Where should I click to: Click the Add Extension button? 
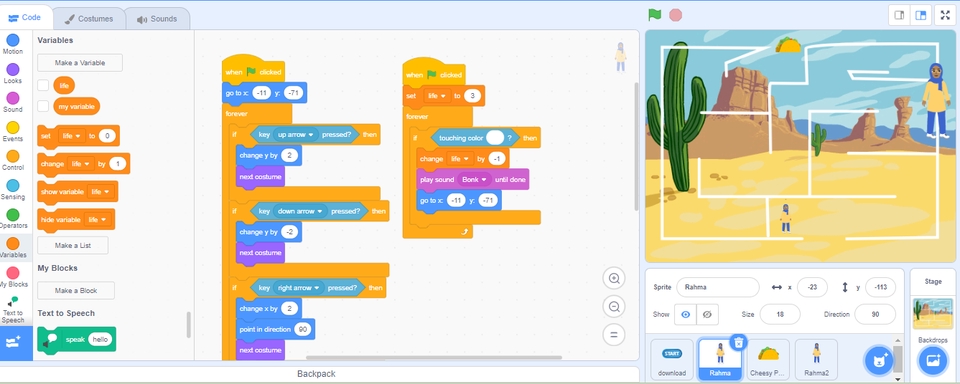(14, 343)
